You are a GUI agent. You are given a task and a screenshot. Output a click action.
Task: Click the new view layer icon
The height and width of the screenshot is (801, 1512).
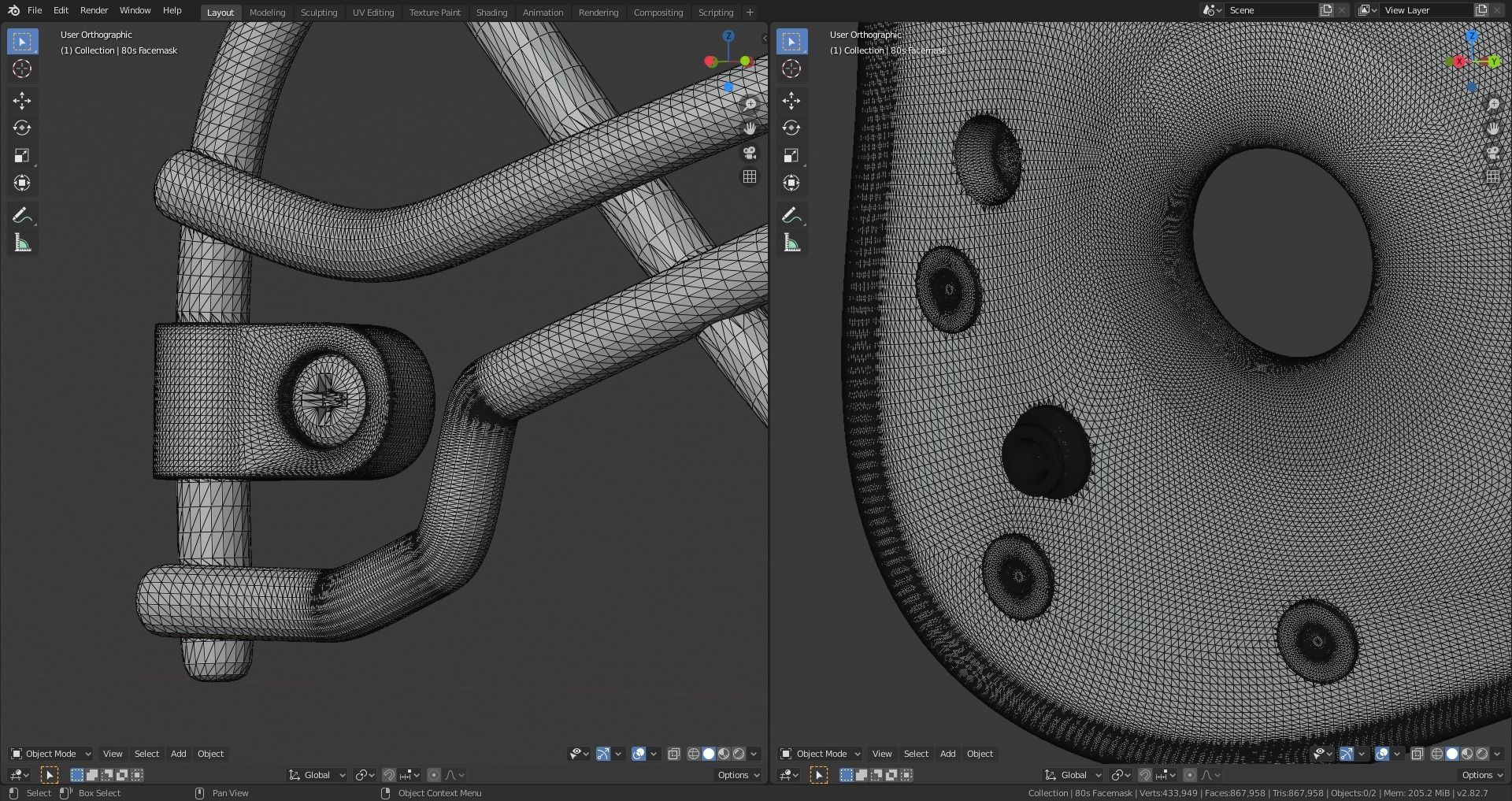point(1481,10)
